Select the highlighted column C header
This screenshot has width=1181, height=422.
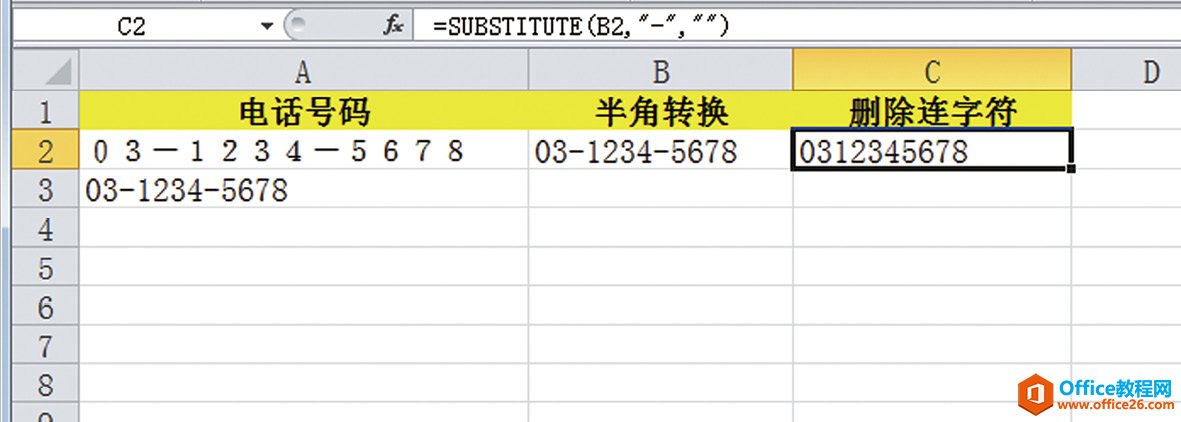pos(931,71)
